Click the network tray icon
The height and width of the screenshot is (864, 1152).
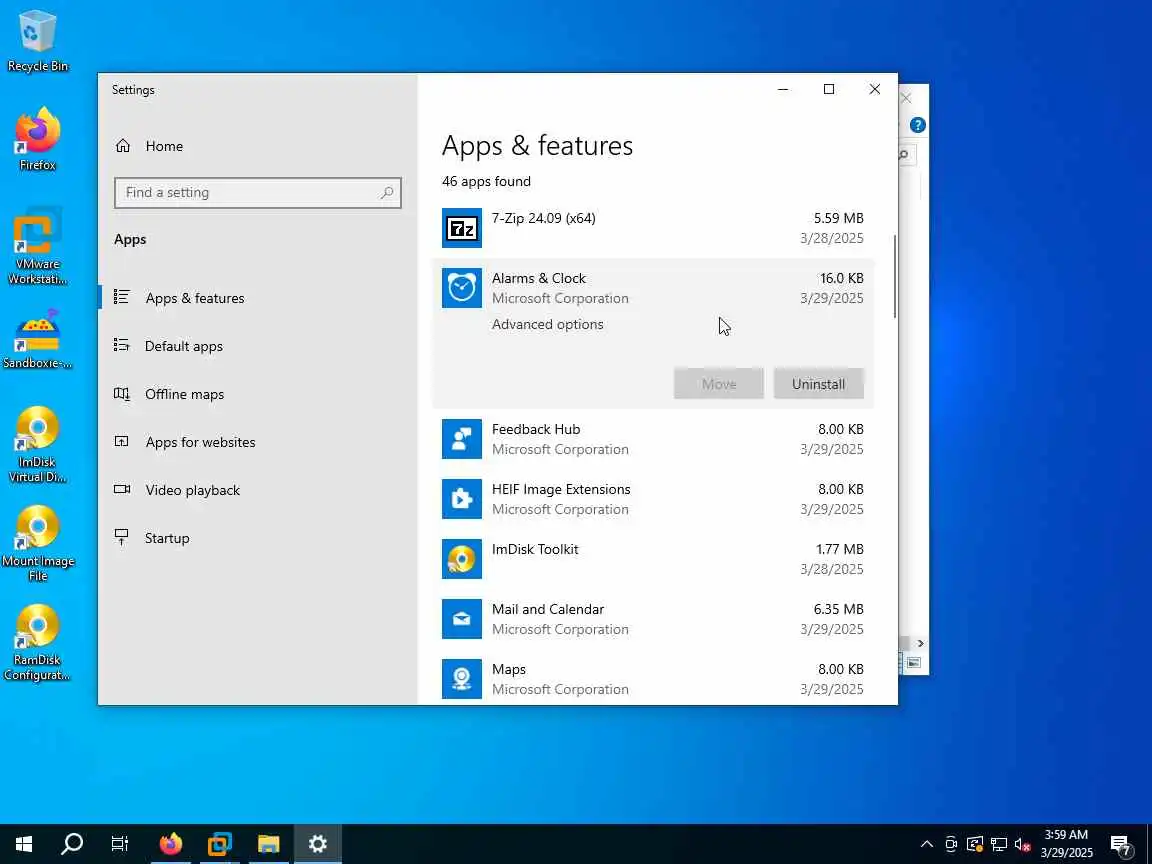click(998, 844)
